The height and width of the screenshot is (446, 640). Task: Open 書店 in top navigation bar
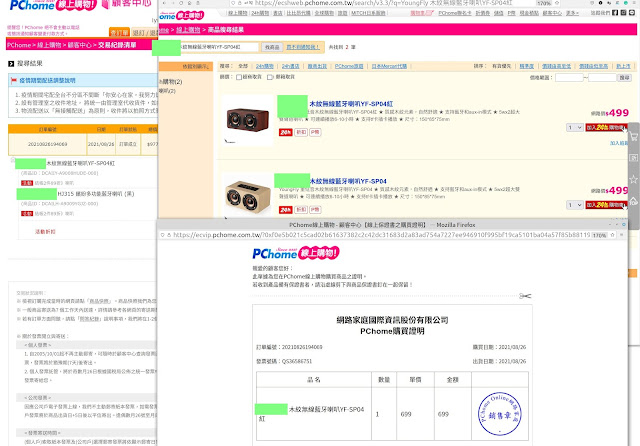coord(278,13)
